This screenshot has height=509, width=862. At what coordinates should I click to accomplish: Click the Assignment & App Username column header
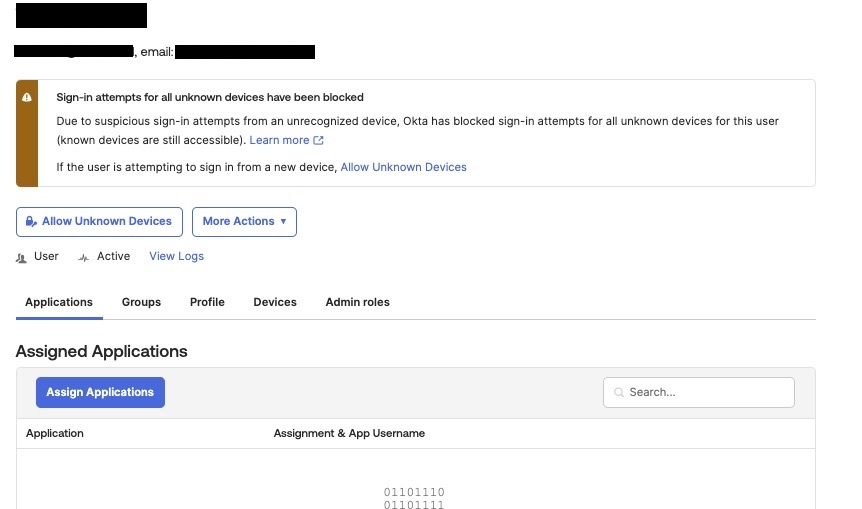click(x=349, y=433)
